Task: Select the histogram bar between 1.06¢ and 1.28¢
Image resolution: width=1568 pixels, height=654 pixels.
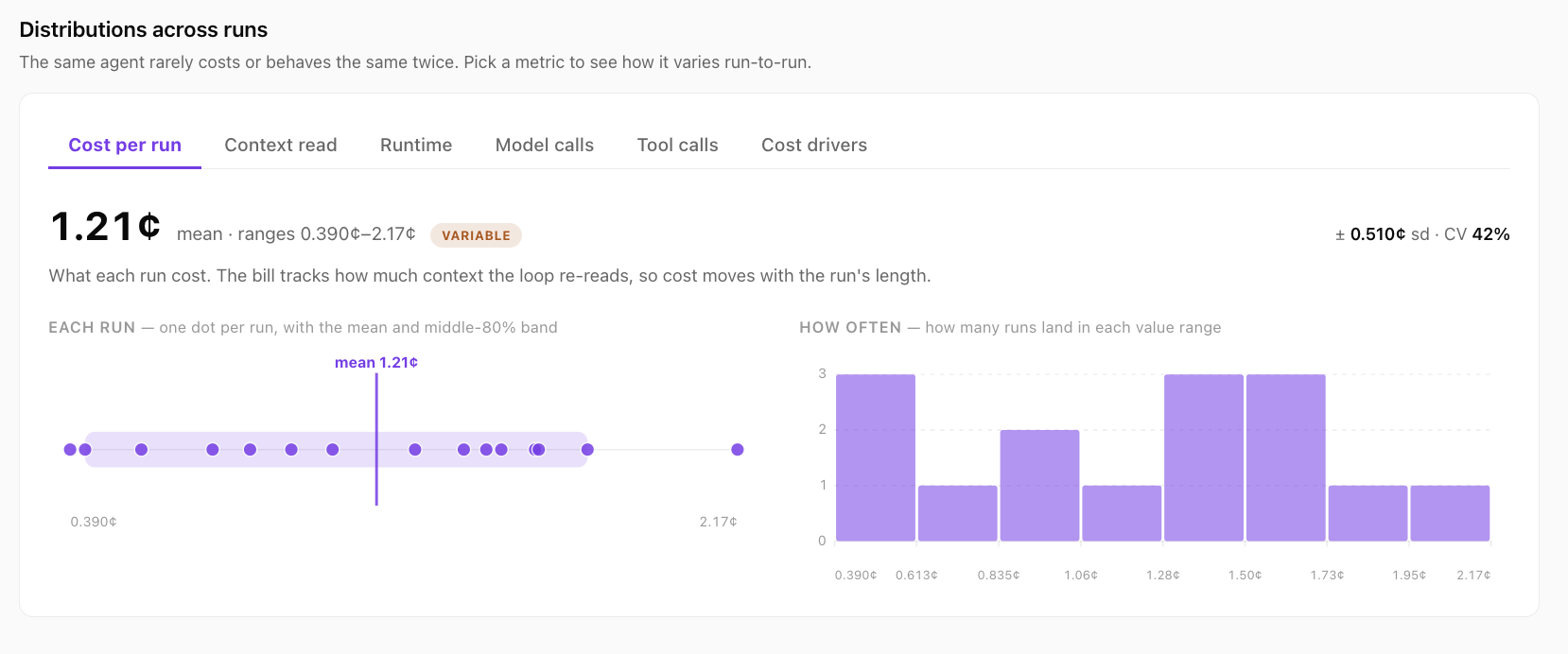Action: (1122, 513)
